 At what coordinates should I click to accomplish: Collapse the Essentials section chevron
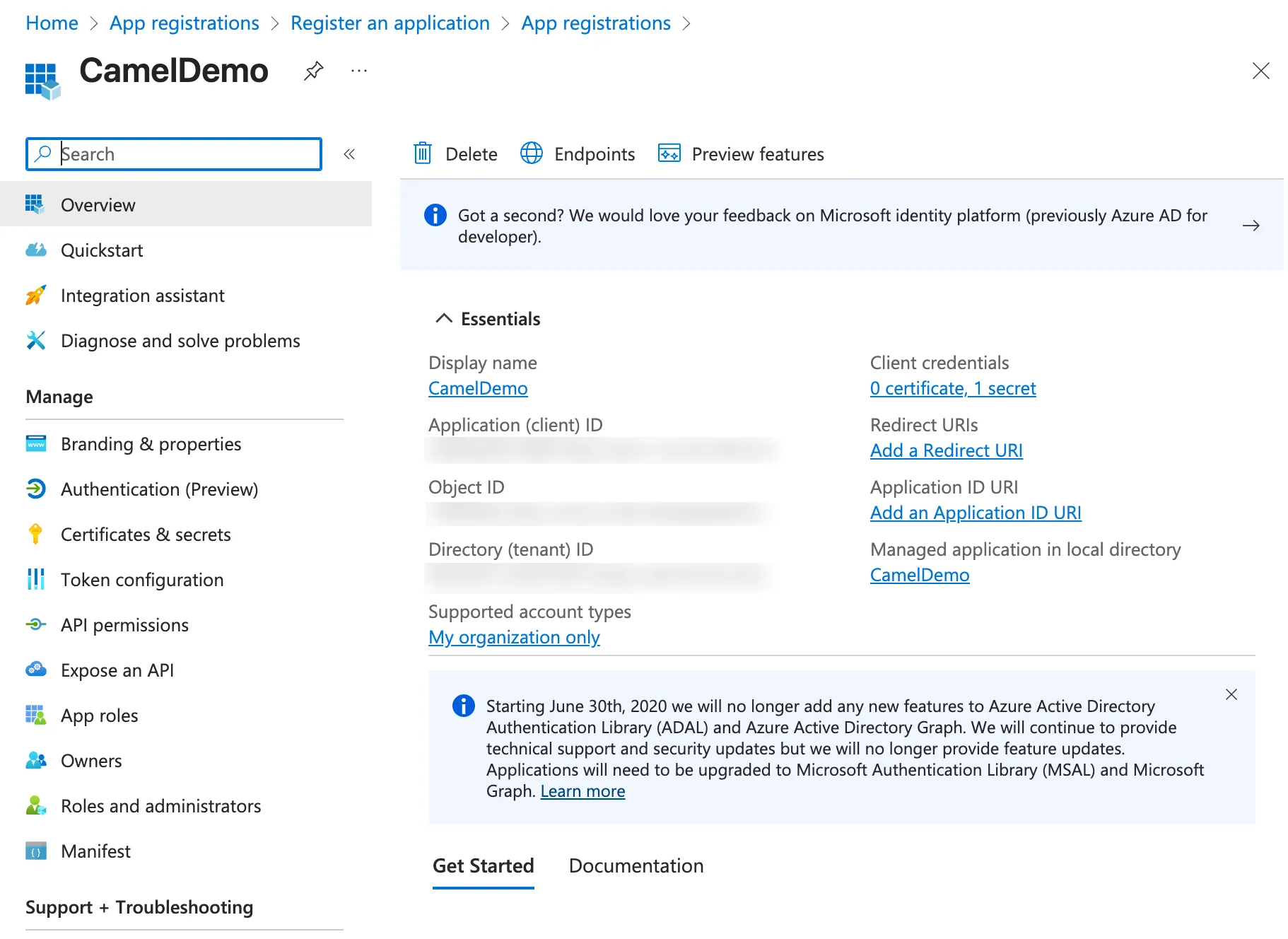(x=444, y=318)
